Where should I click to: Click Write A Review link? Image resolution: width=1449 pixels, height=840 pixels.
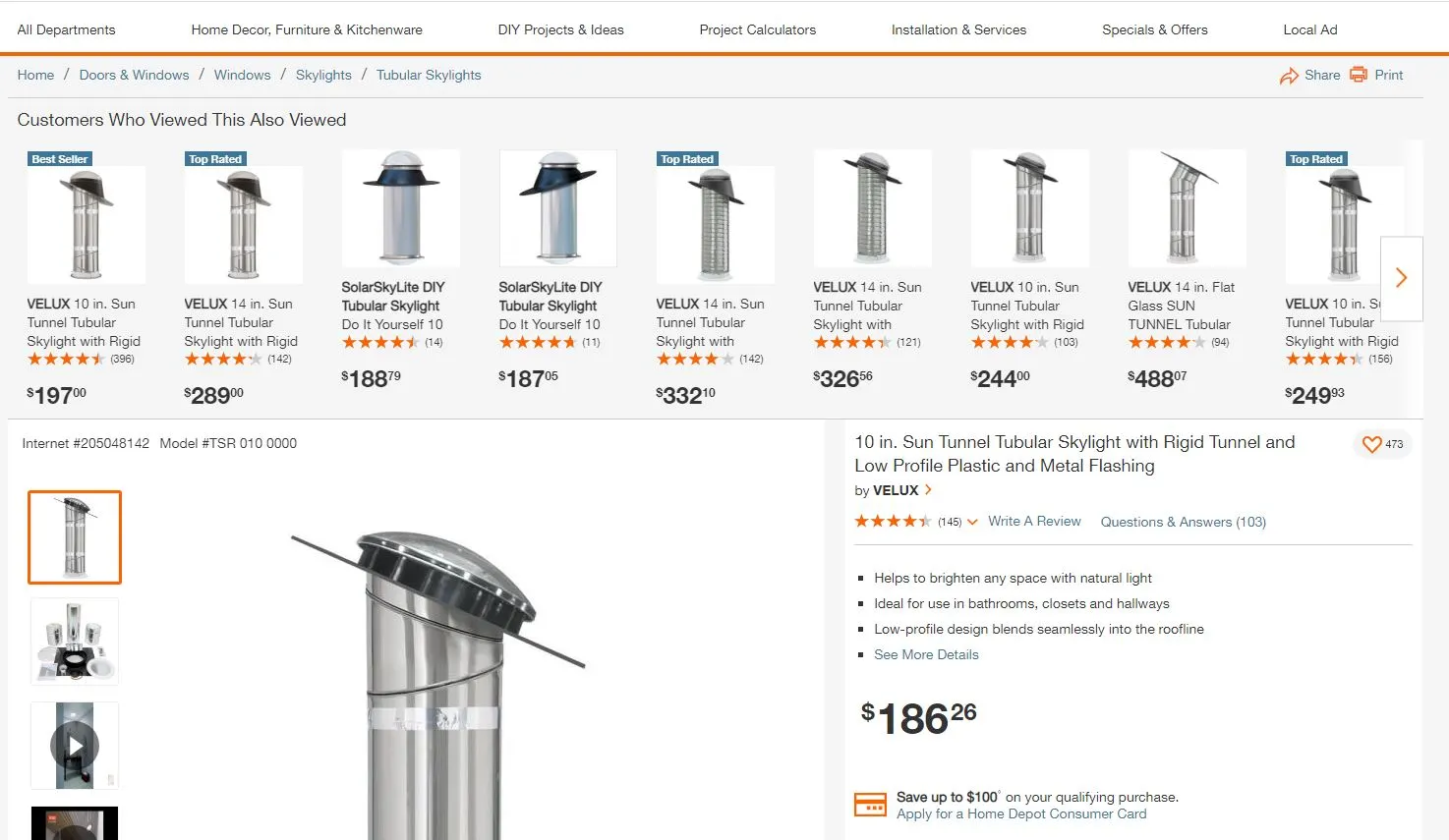click(1034, 522)
